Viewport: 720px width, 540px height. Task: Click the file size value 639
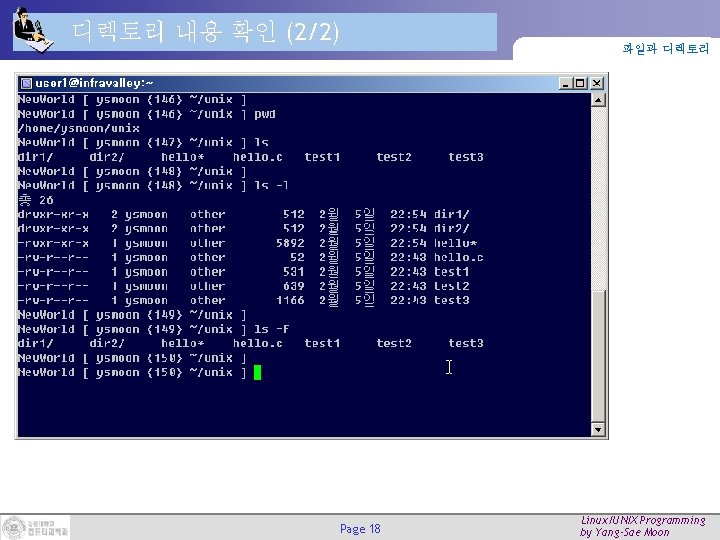point(294,286)
